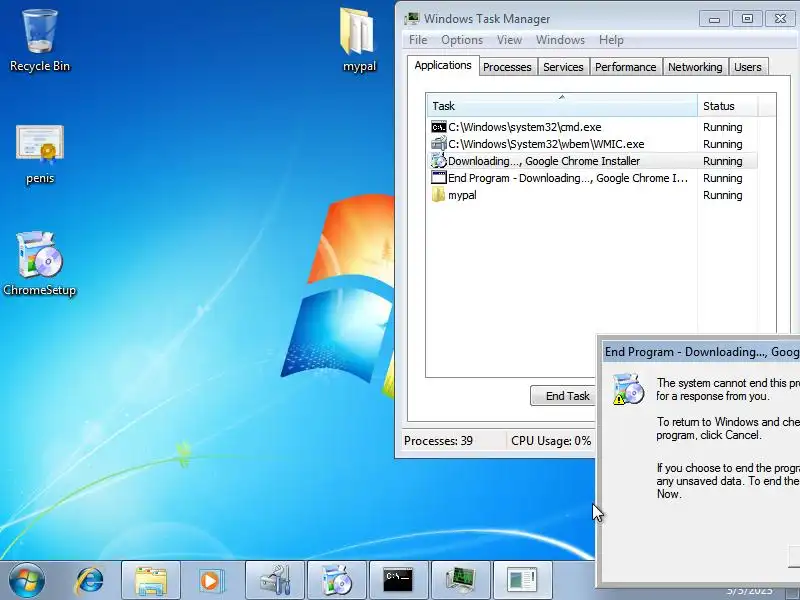This screenshot has width=800, height=600.
Task: Select the mypal folder on desktop
Action: click(x=359, y=40)
